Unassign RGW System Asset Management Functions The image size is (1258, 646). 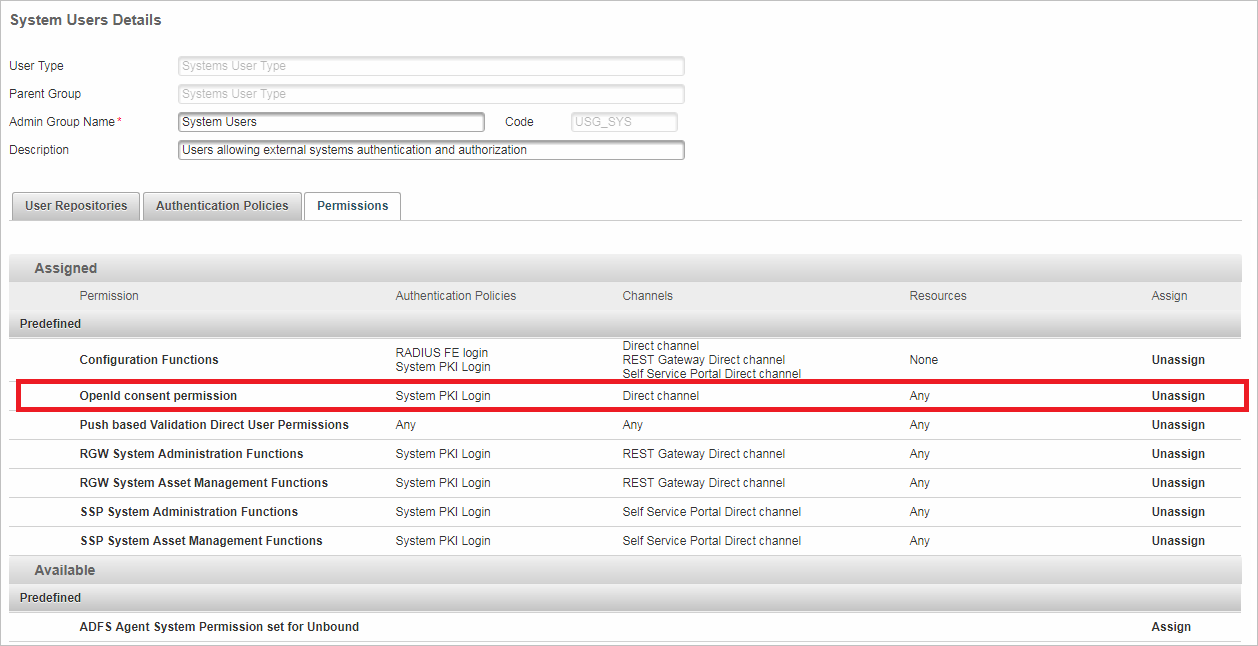coord(1177,483)
